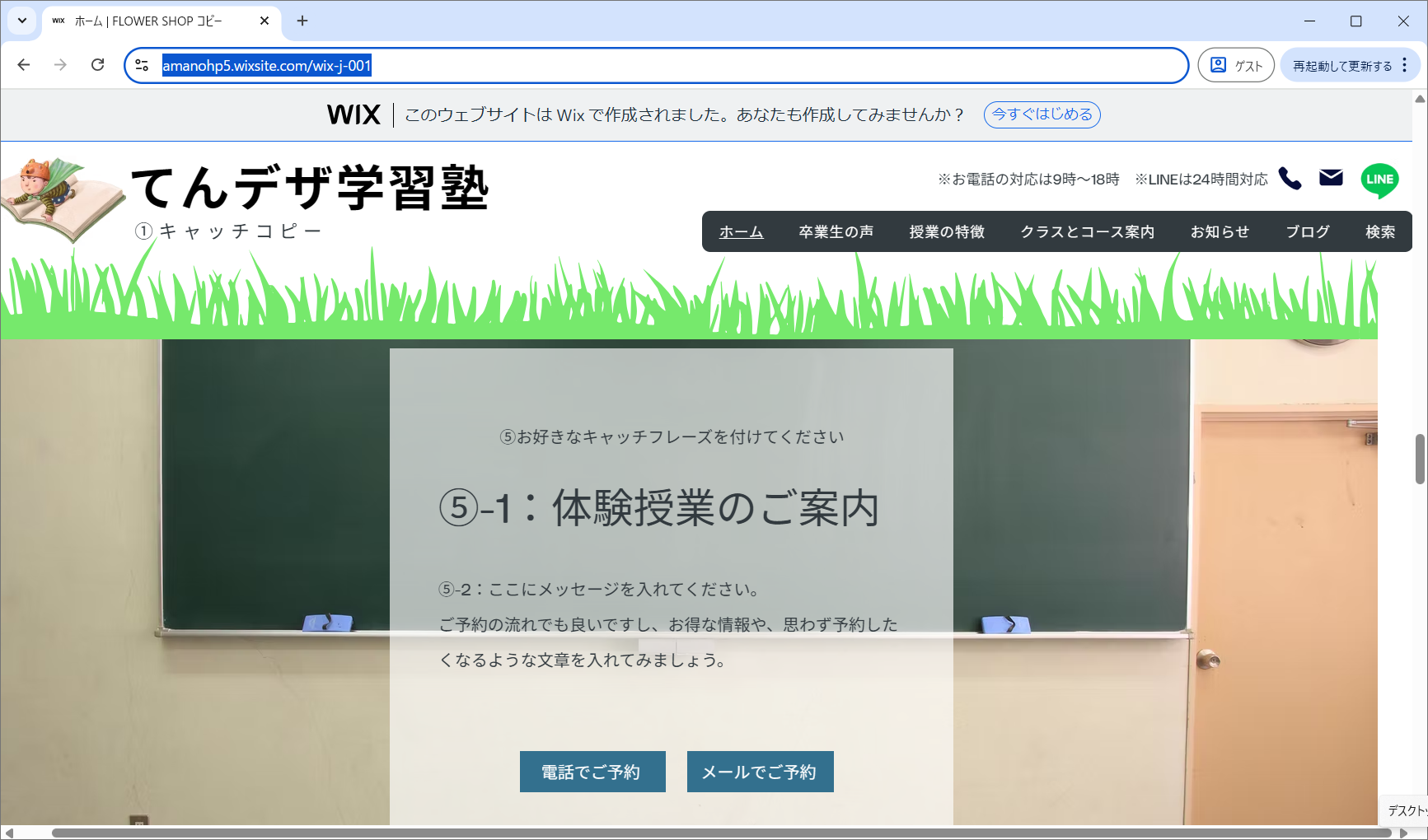1428x840 pixels.
Task: Open the ホーム navigation menu item
Action: [741, 232]
